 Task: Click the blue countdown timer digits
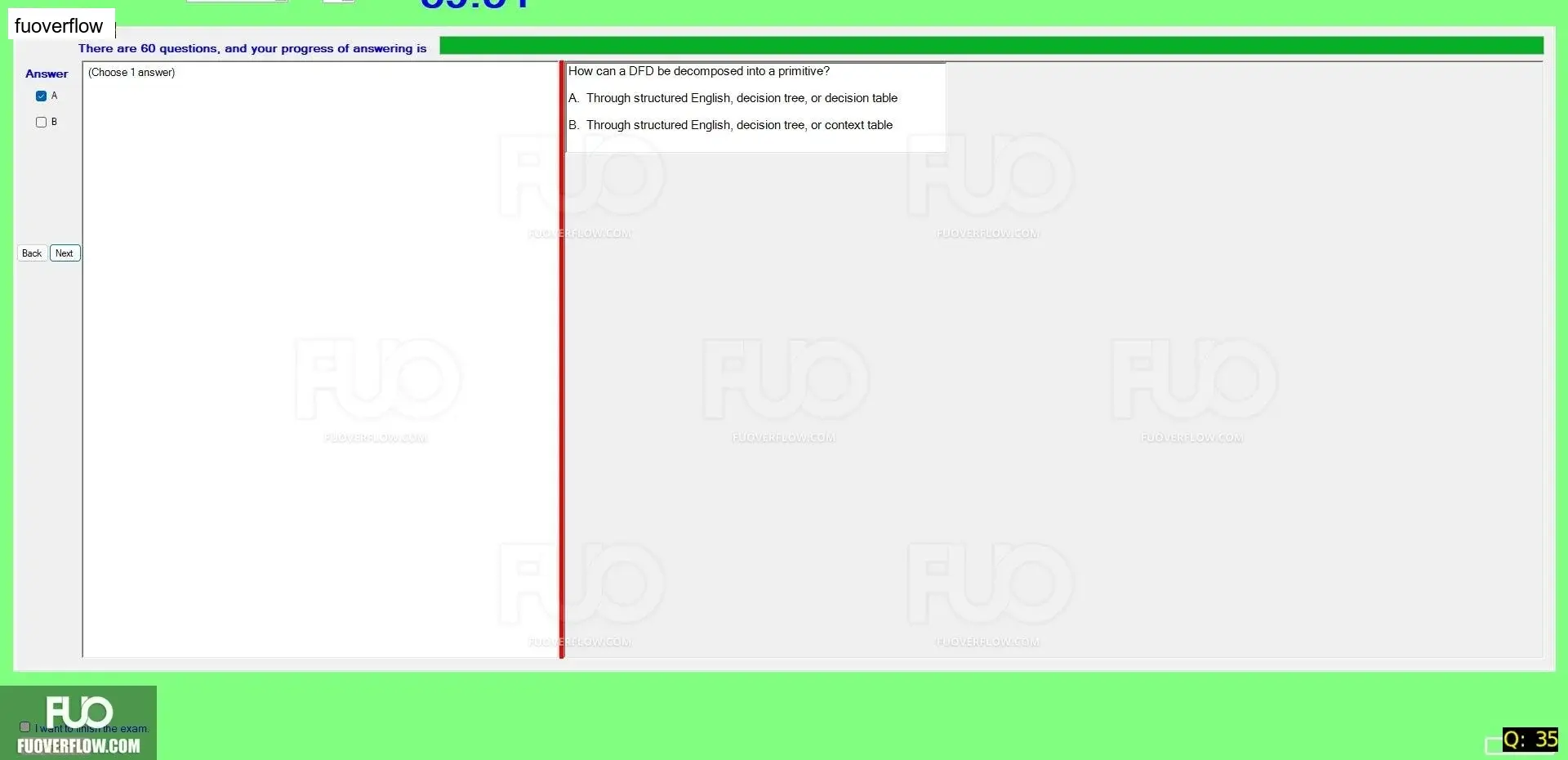coord(474,4)
